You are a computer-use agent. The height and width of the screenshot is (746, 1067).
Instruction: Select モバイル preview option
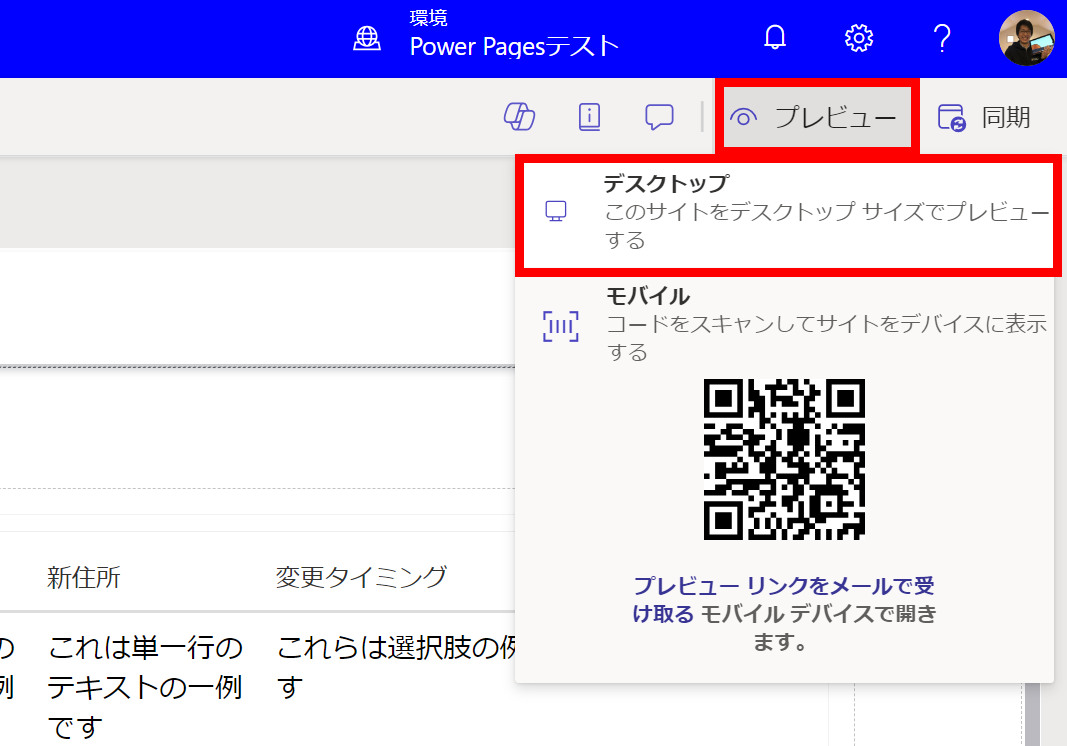(785, 325)
